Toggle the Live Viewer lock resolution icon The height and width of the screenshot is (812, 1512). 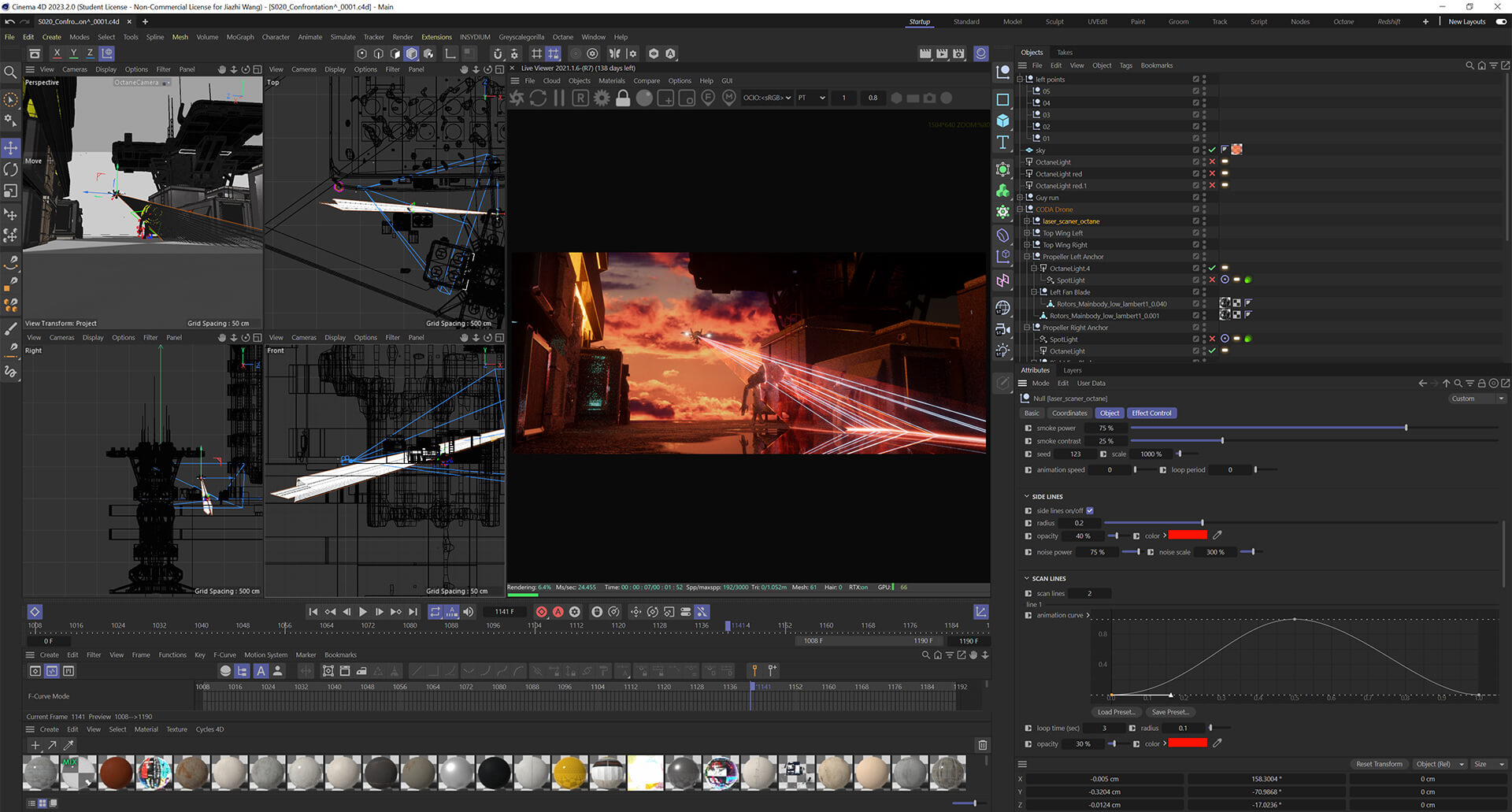[623, 98]
